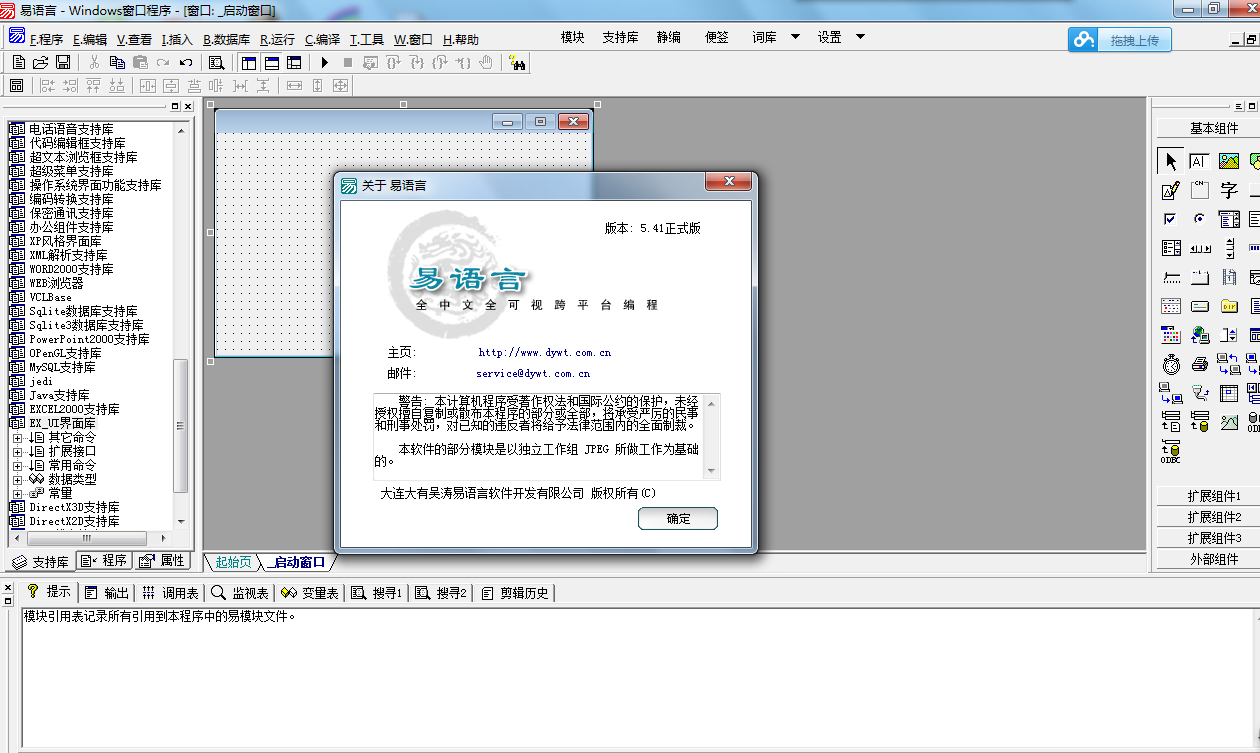
Task: Switch to the 属性 panel tab
Action: 162,561
